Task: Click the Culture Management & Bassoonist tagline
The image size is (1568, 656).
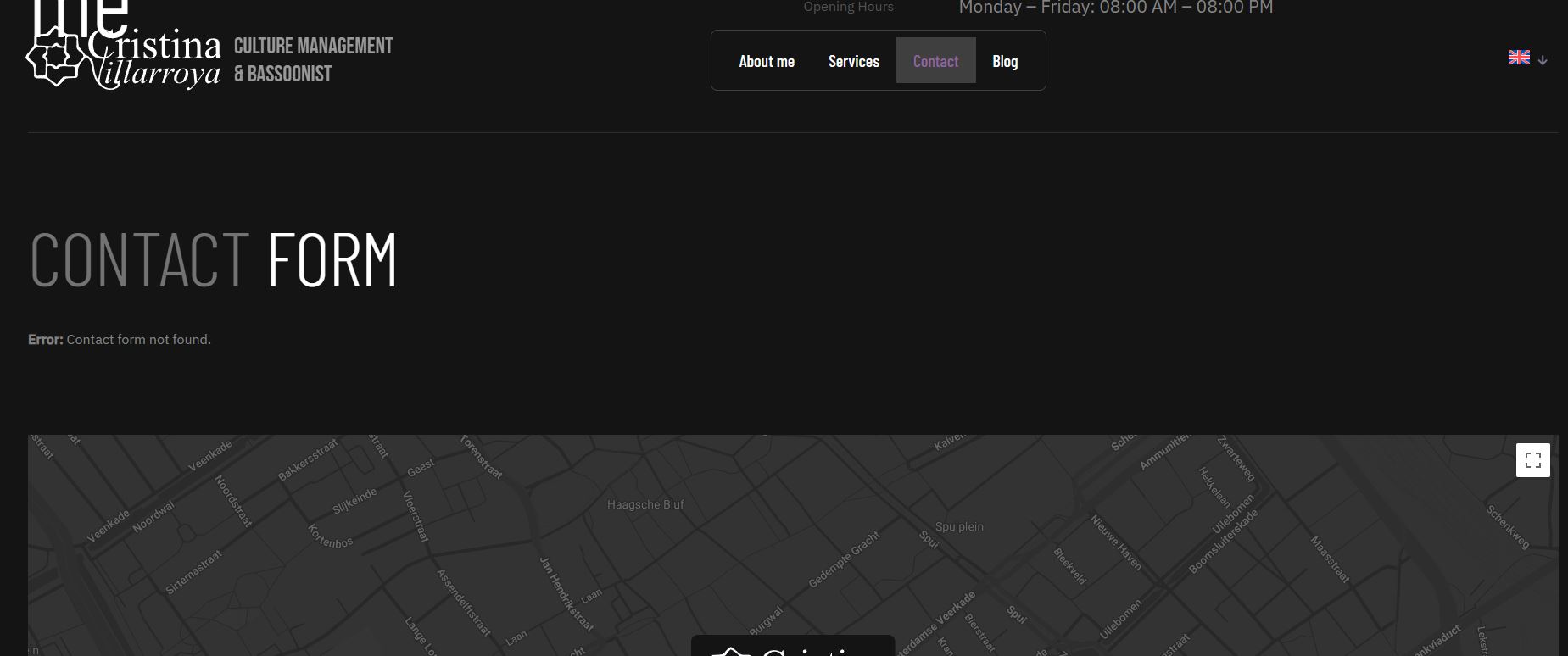Action: click(313, 59)
